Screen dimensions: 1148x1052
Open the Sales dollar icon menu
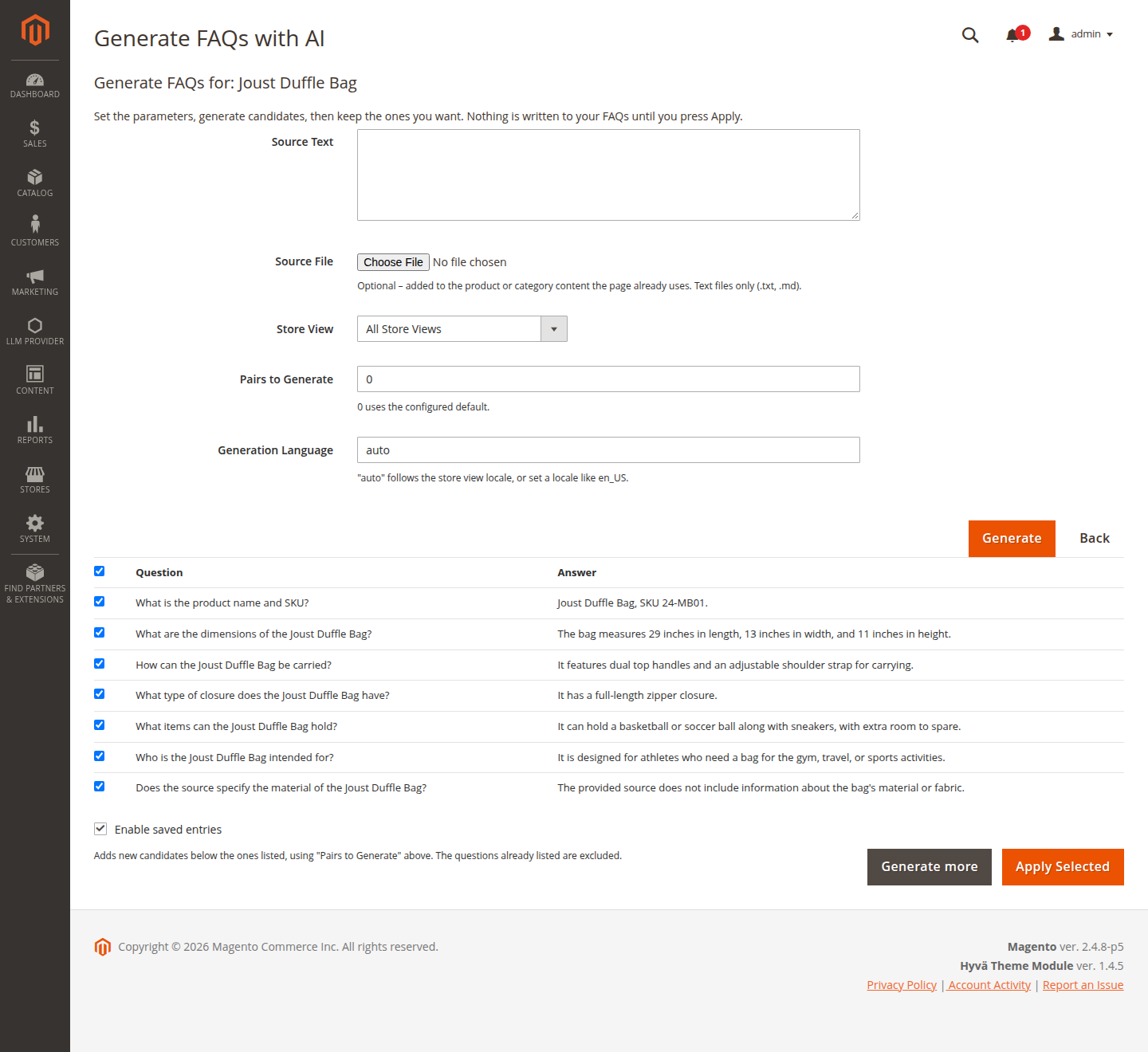click(35, 128)
